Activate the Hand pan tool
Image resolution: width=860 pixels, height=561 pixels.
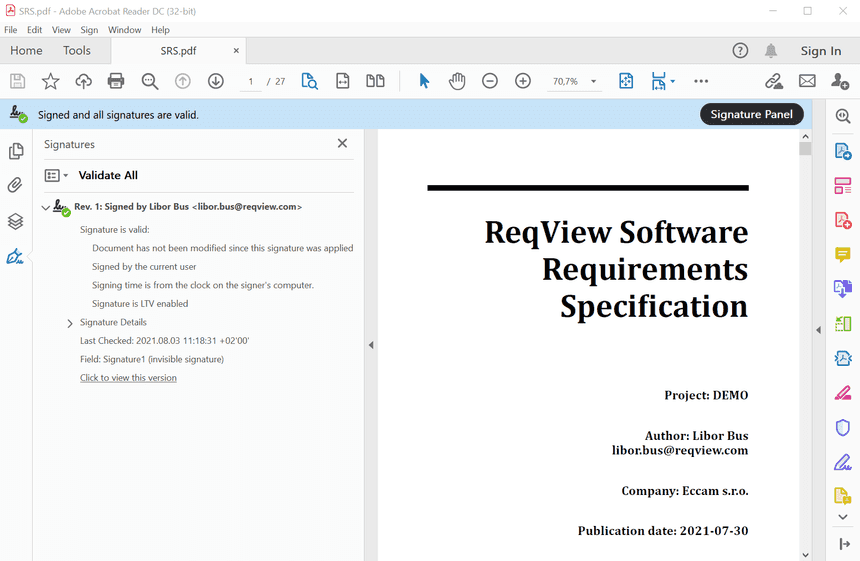[x=457, y=81]
